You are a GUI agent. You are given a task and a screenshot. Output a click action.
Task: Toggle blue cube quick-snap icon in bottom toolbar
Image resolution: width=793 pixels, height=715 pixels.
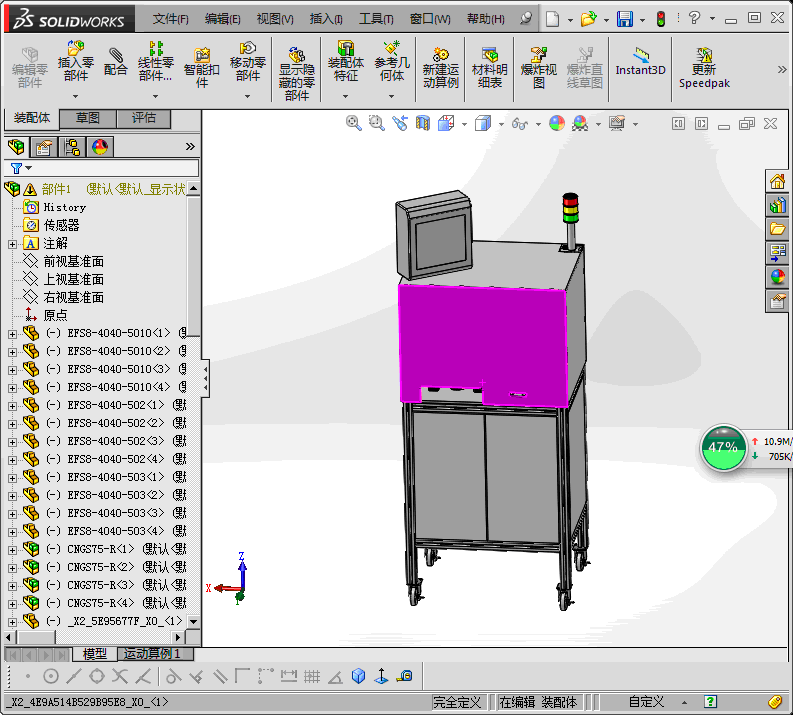click(x=358, y=676)
